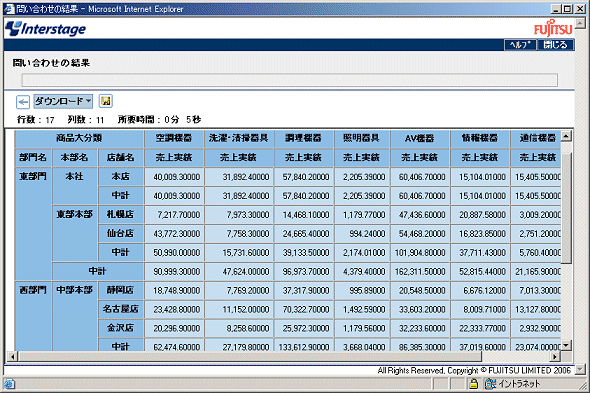Click the 部門名 header cell
This screenshot has height=393, width=590.
click(33, 157)
